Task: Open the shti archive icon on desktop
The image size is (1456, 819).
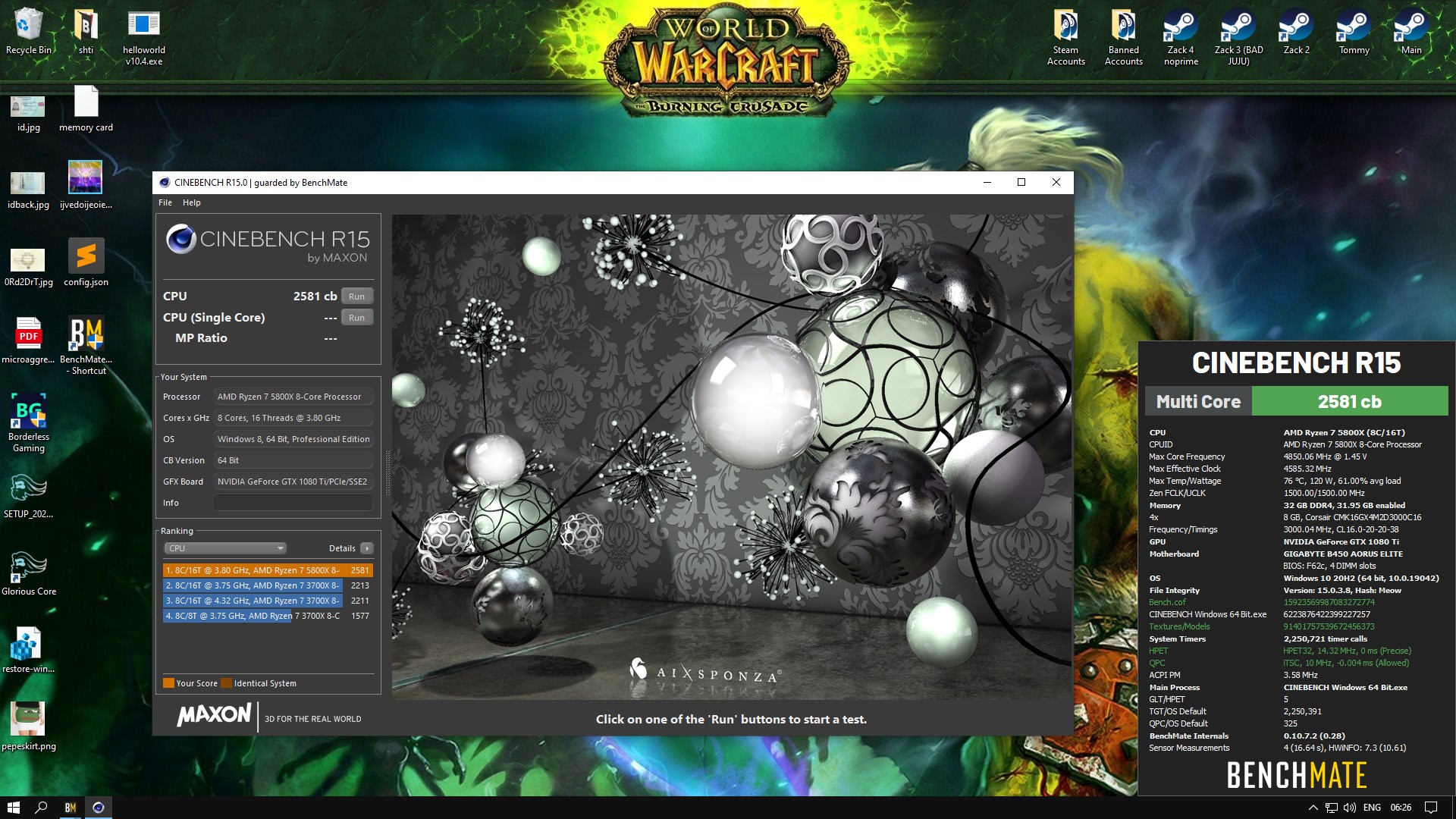Action: [86, 32]
